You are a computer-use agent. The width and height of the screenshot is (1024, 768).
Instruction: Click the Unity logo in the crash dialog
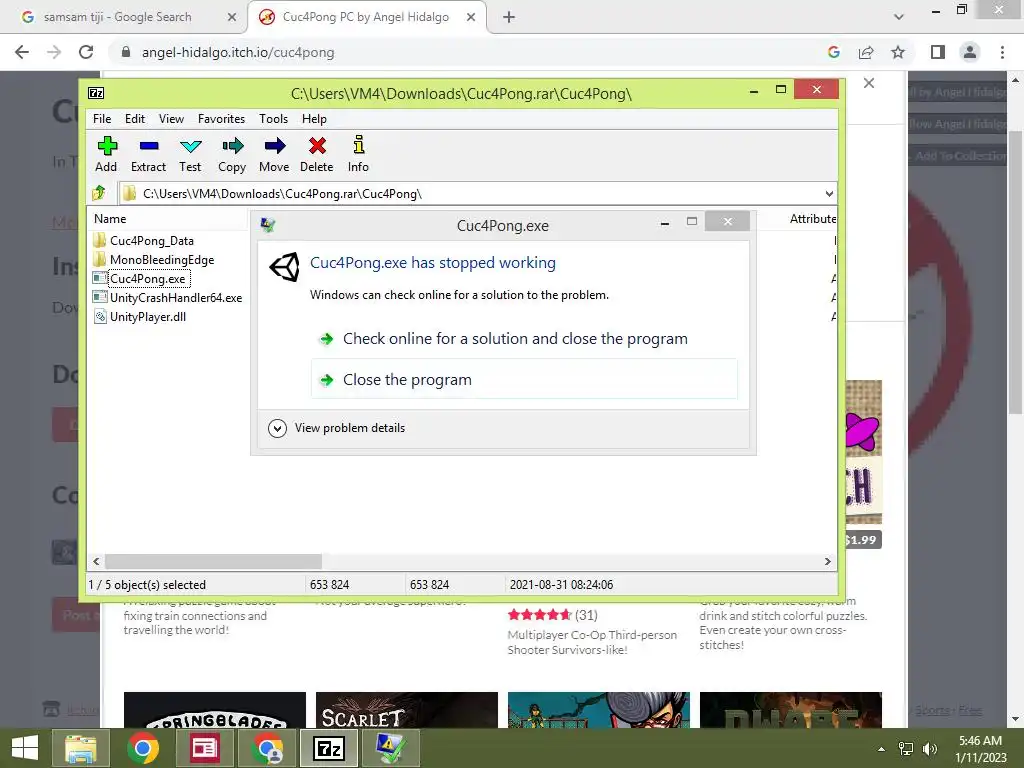[x=285, y=267]
